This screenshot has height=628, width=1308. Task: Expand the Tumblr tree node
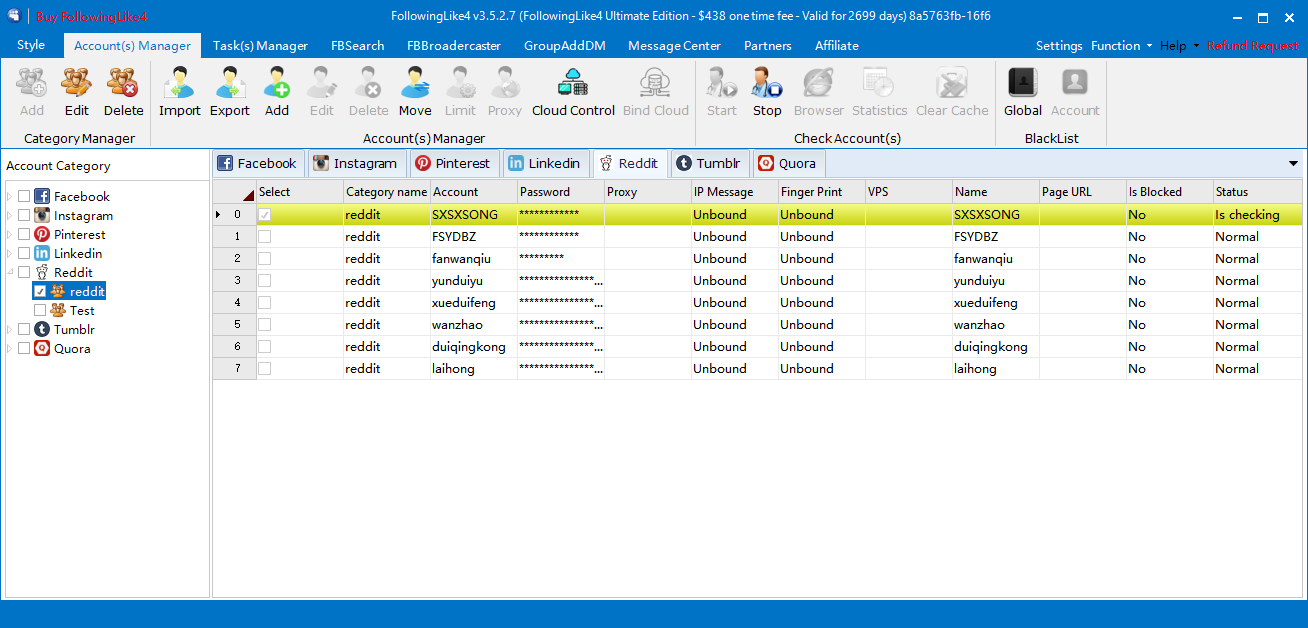tap(10, 330)
